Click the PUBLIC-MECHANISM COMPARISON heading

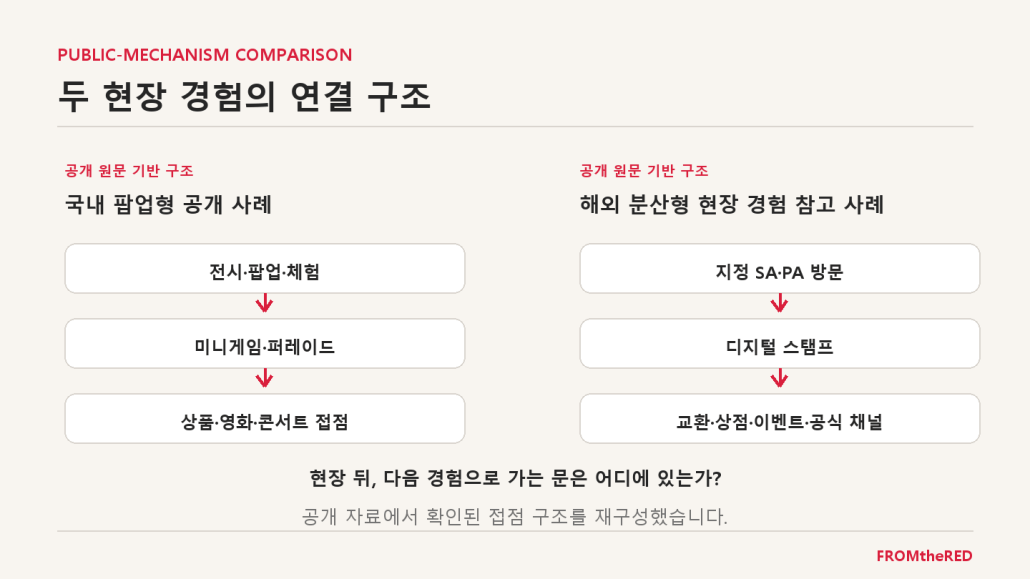(x=205, y=55)
